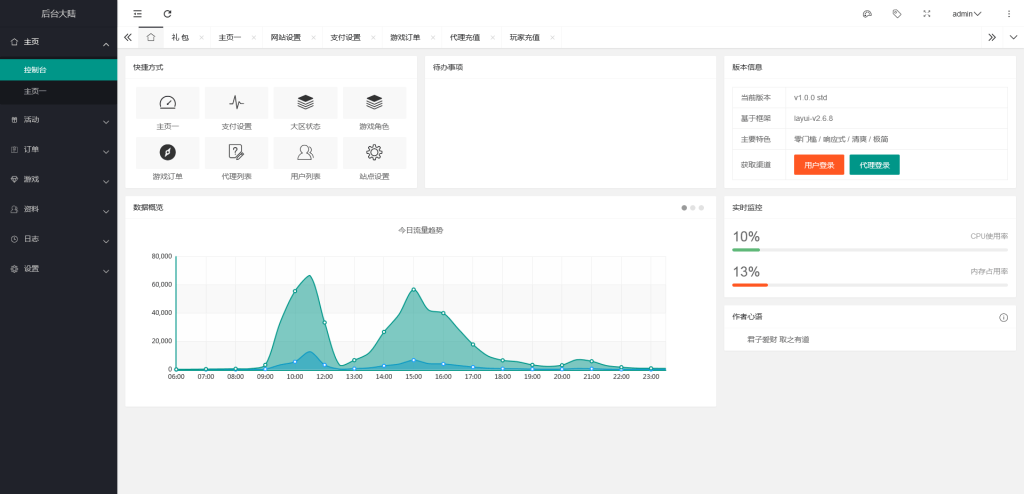
Task: Open the tab actions dropdown chevron
Action: point(1012,37)
